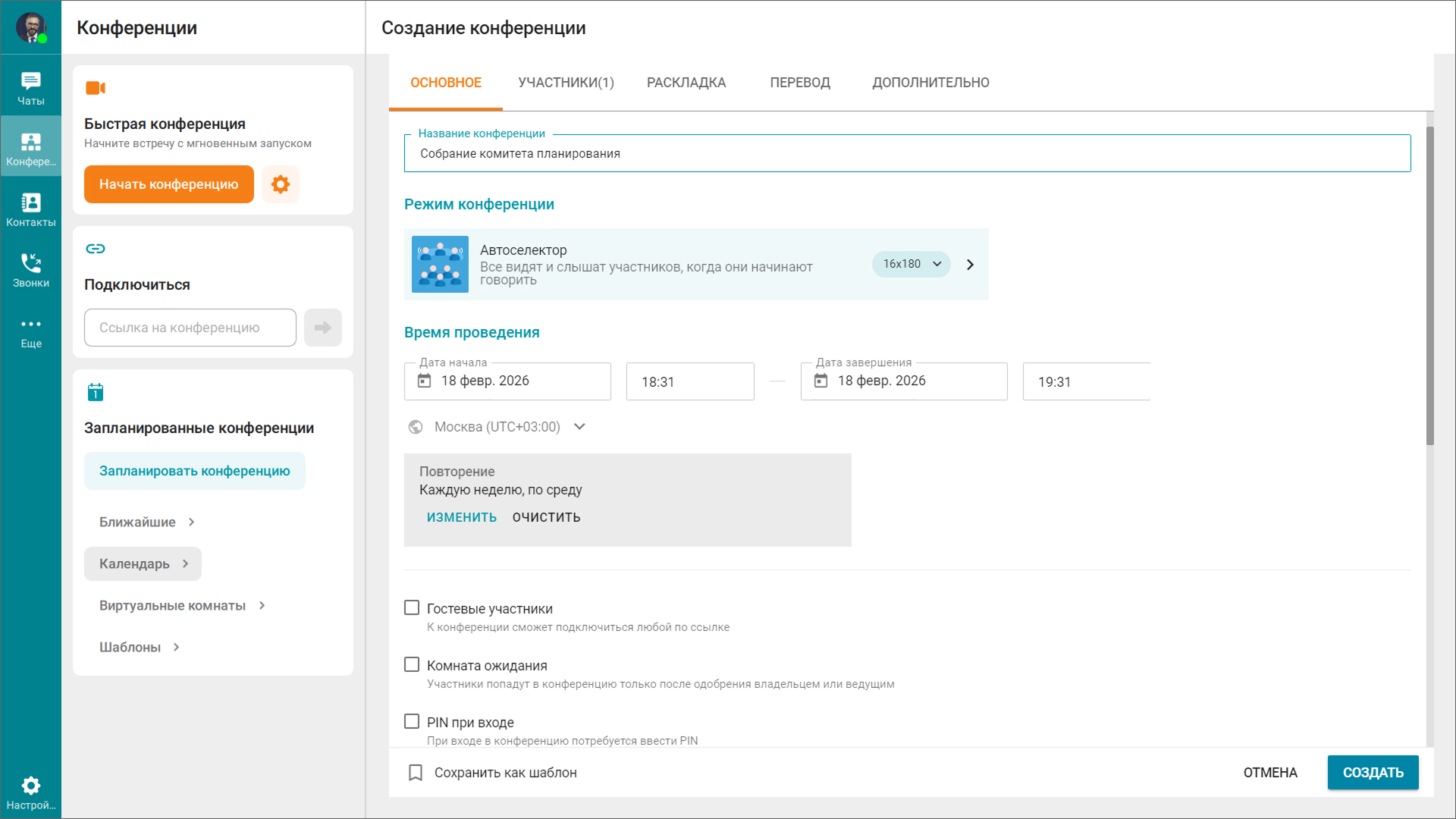Click the conference name input field
This screenshot has width=1456, height=819.
click(907, 154)
